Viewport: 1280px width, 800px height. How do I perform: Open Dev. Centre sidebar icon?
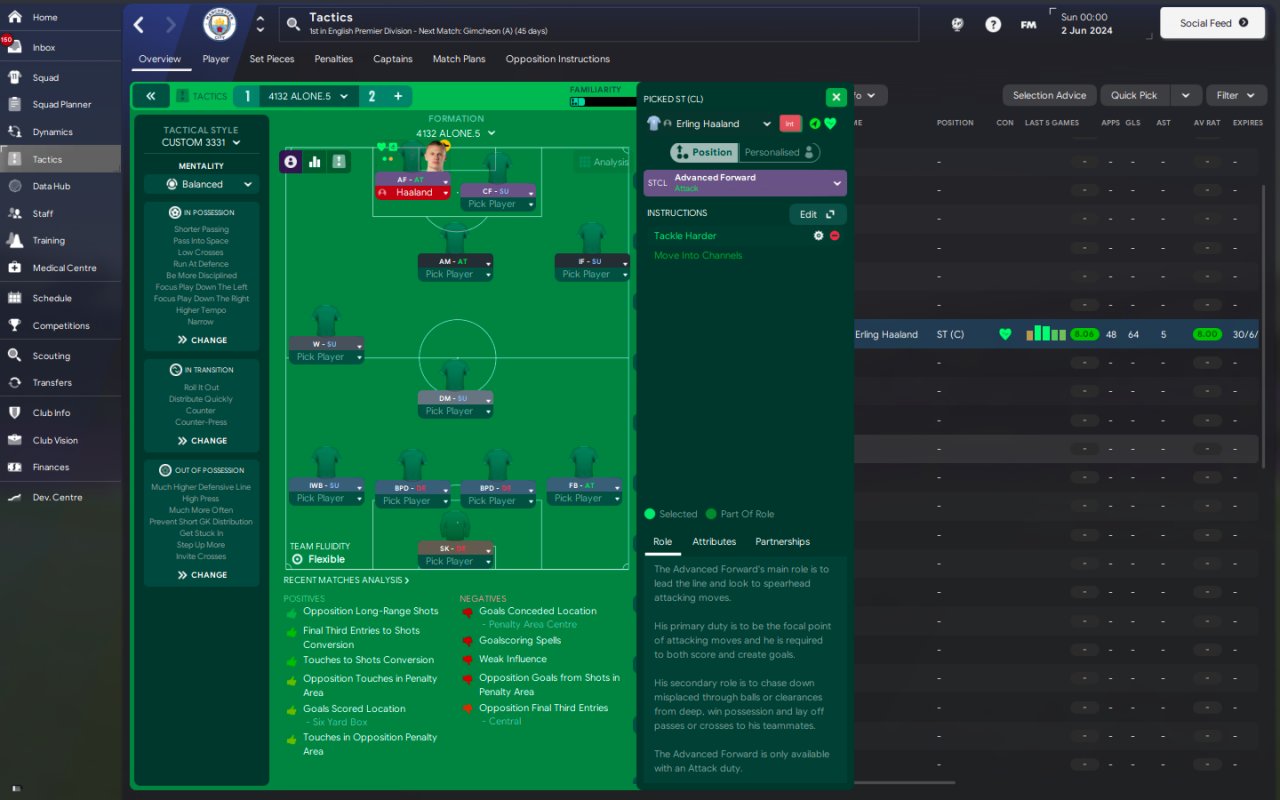coord(14,497)
